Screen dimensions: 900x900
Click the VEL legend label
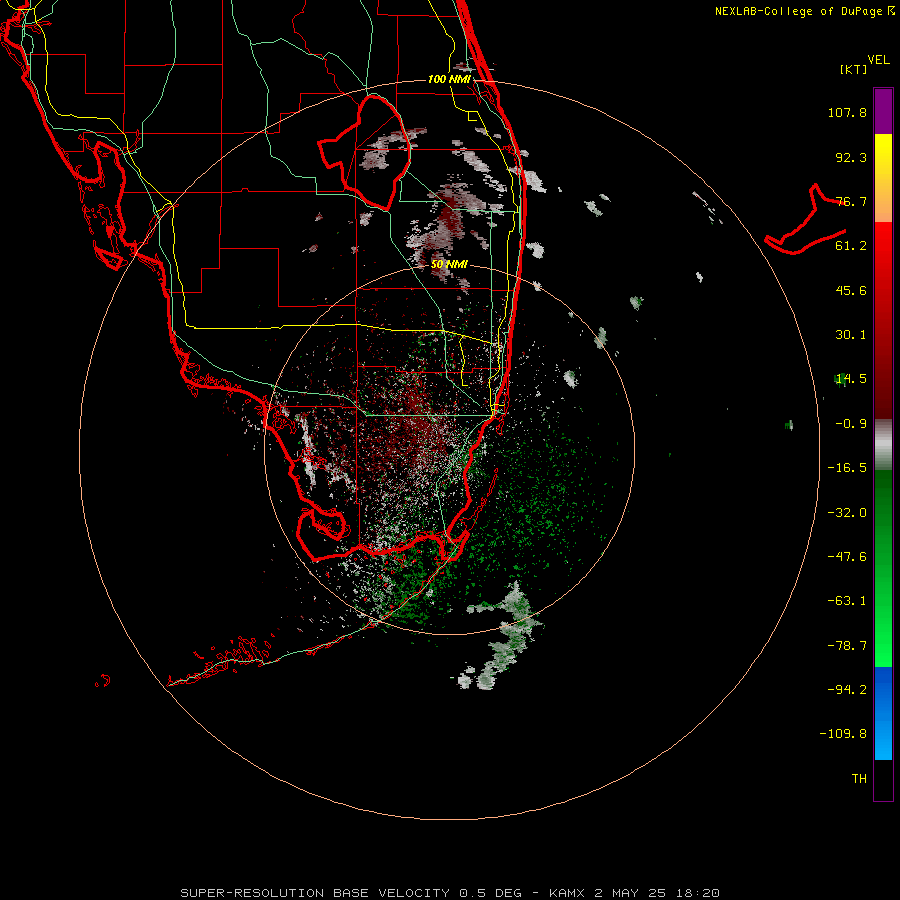(x=878, y=59)
